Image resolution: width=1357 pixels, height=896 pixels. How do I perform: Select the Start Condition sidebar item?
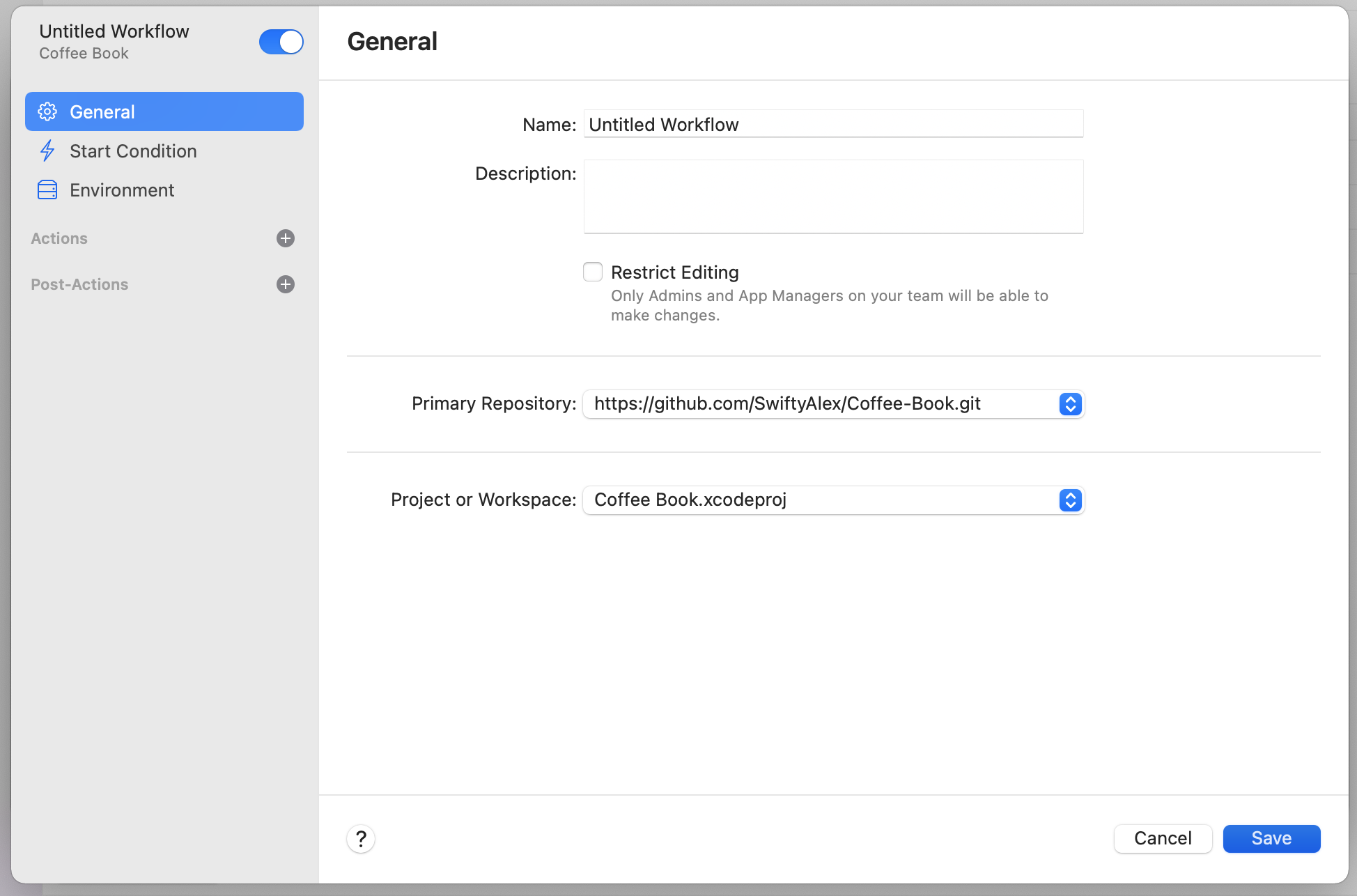point(133,151)
